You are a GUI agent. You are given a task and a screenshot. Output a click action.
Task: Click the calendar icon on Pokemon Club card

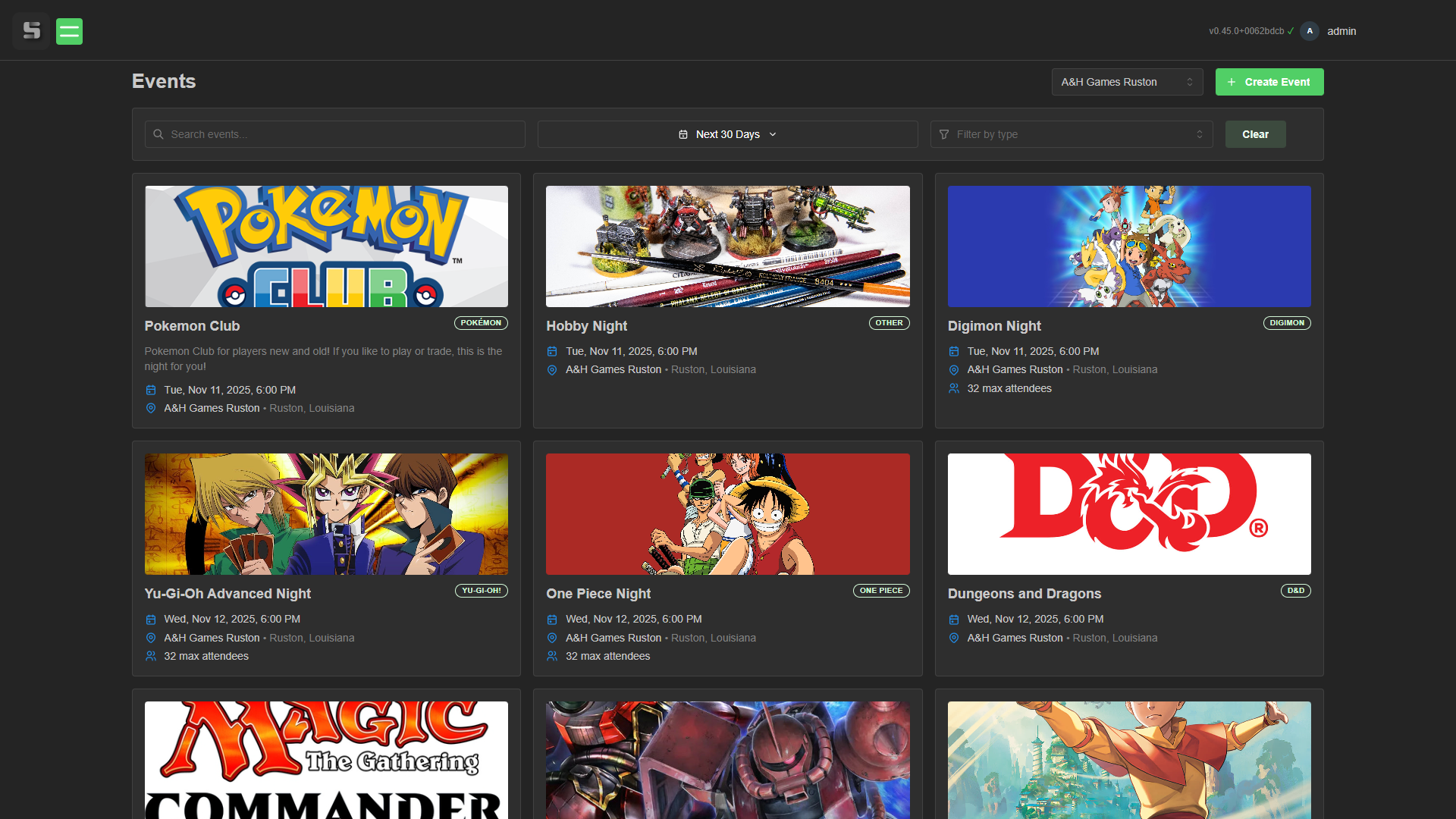point(150,390)
